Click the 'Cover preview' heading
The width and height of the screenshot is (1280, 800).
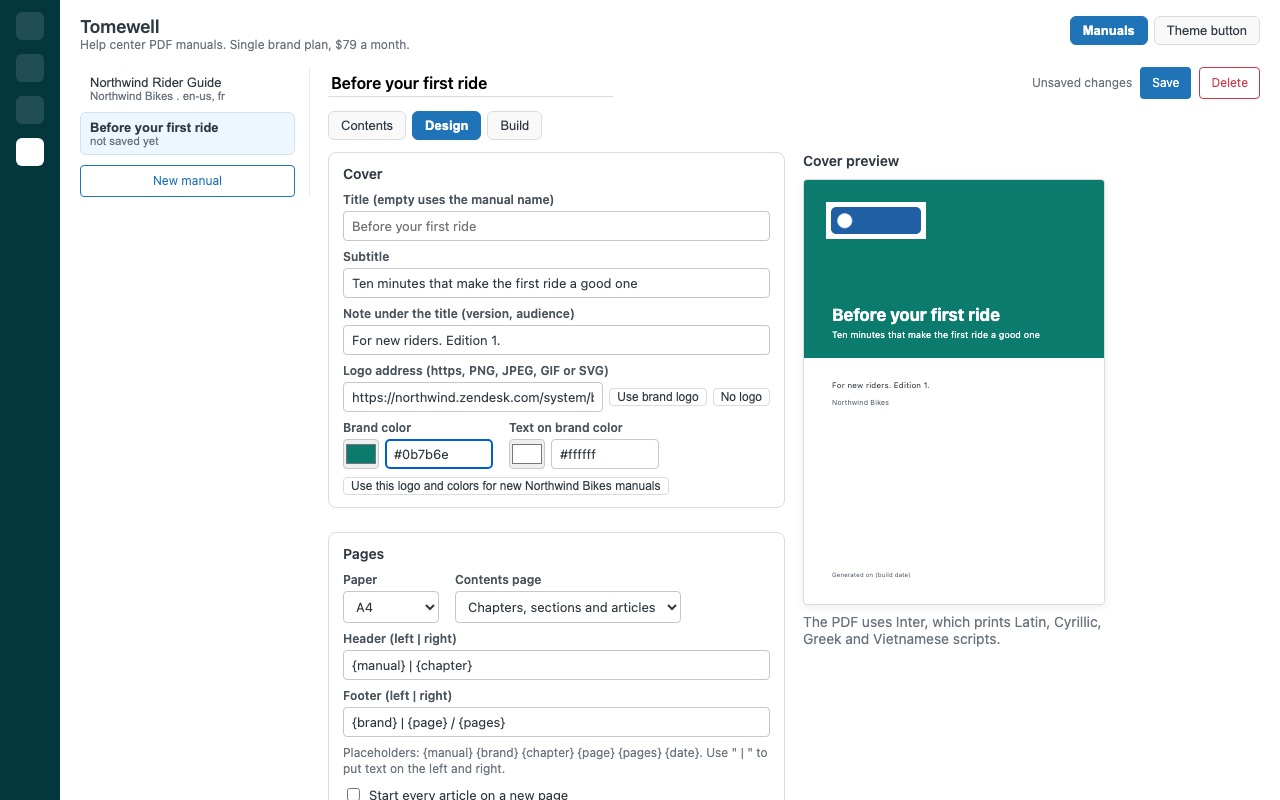pos(851,161)
